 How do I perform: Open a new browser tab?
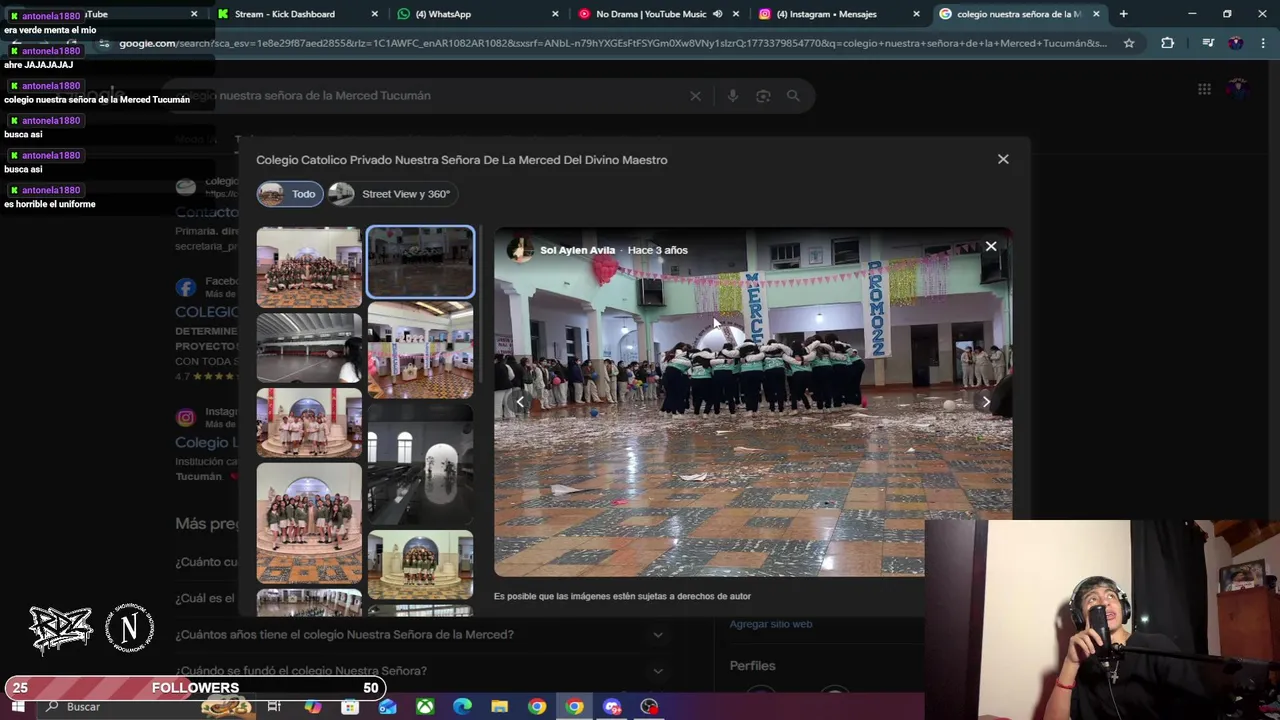1123,14
